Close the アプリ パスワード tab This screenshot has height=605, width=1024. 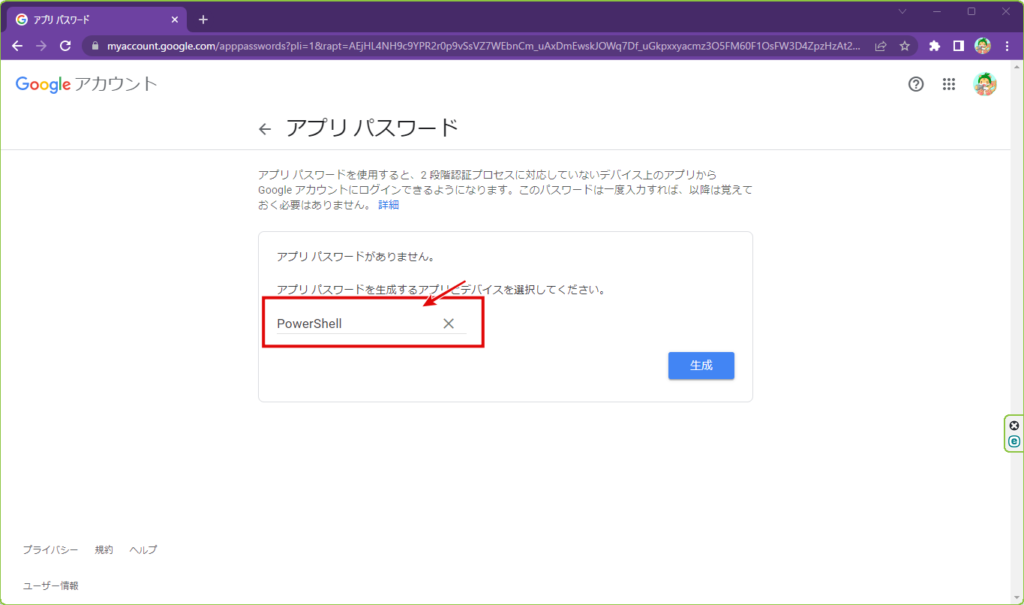(x=174, y=20)
